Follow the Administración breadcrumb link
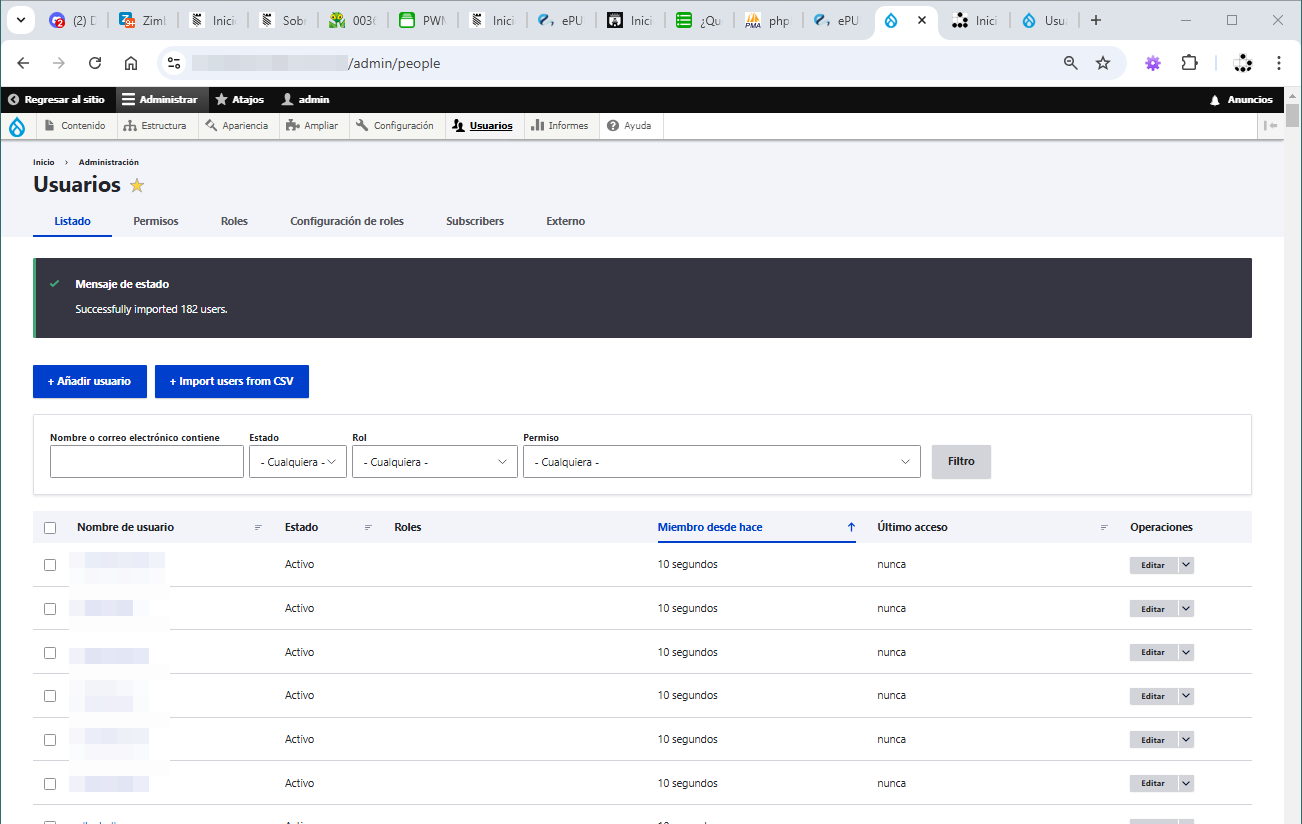The image size is (1302, 824). 109,162
